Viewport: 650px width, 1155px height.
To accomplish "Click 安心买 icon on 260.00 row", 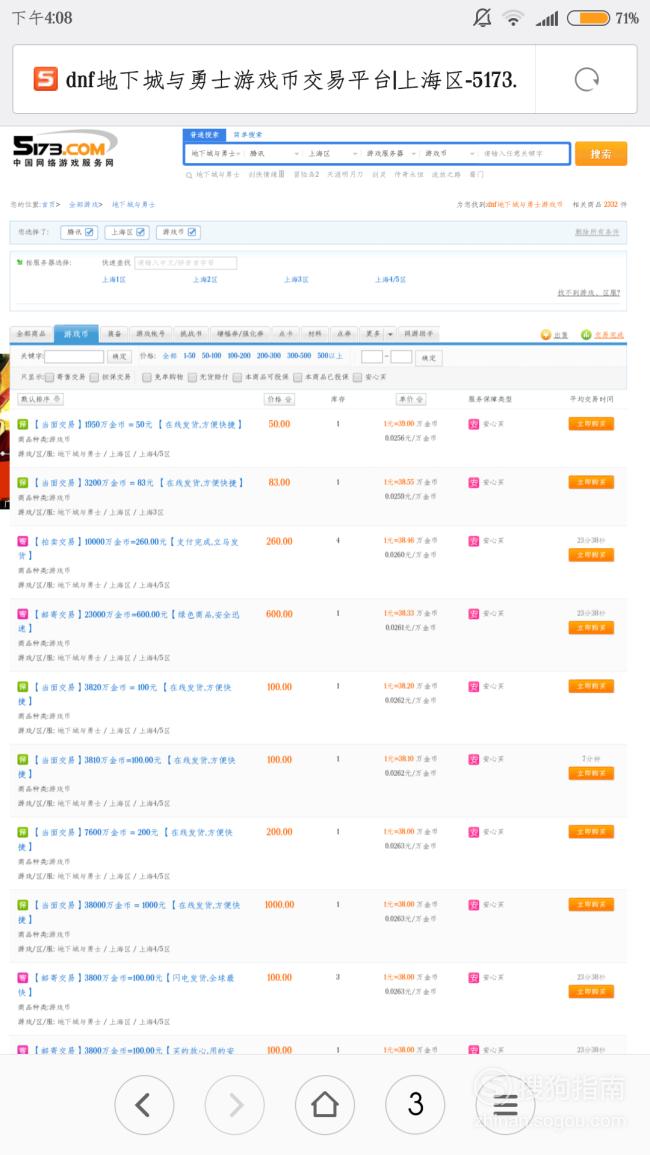I will click(474, 541).
